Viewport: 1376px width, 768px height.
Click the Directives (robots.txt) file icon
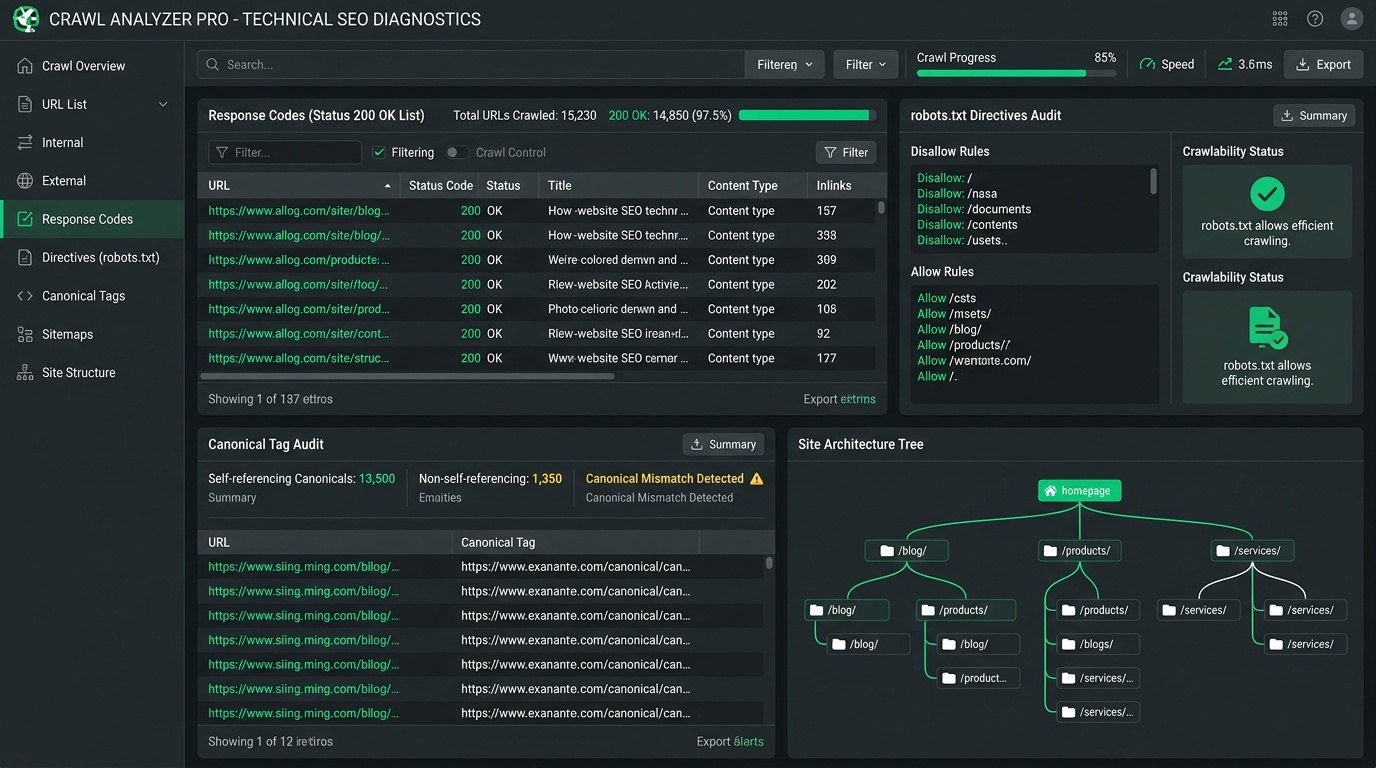click(25, 257)
